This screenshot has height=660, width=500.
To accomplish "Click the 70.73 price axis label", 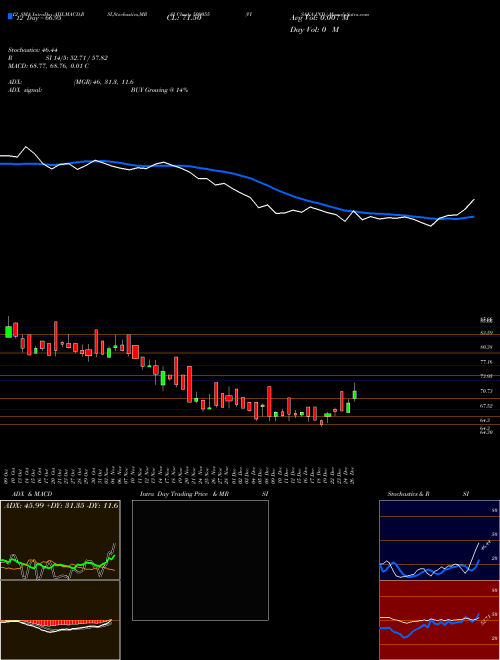I will coord(487,391).
